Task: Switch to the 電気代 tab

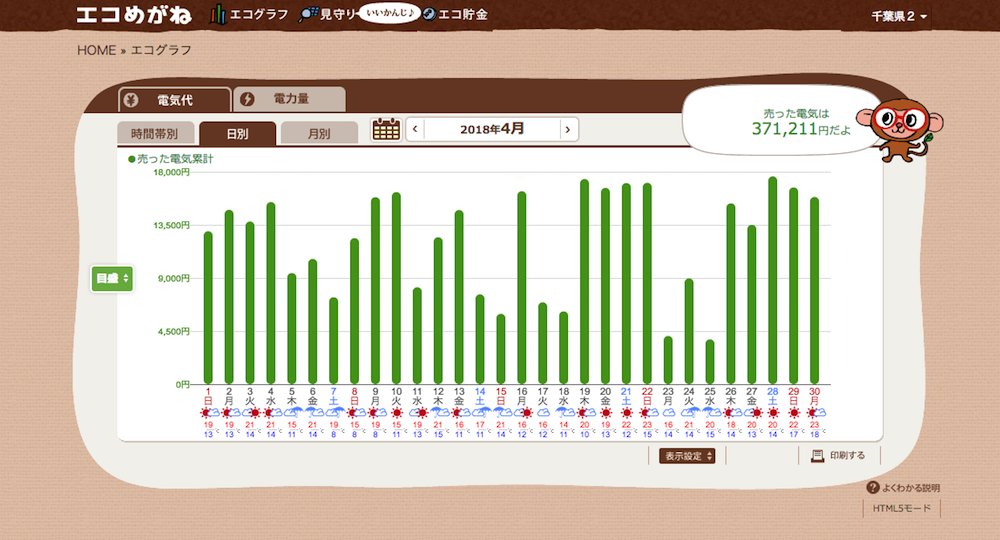Action: (175, 100)
